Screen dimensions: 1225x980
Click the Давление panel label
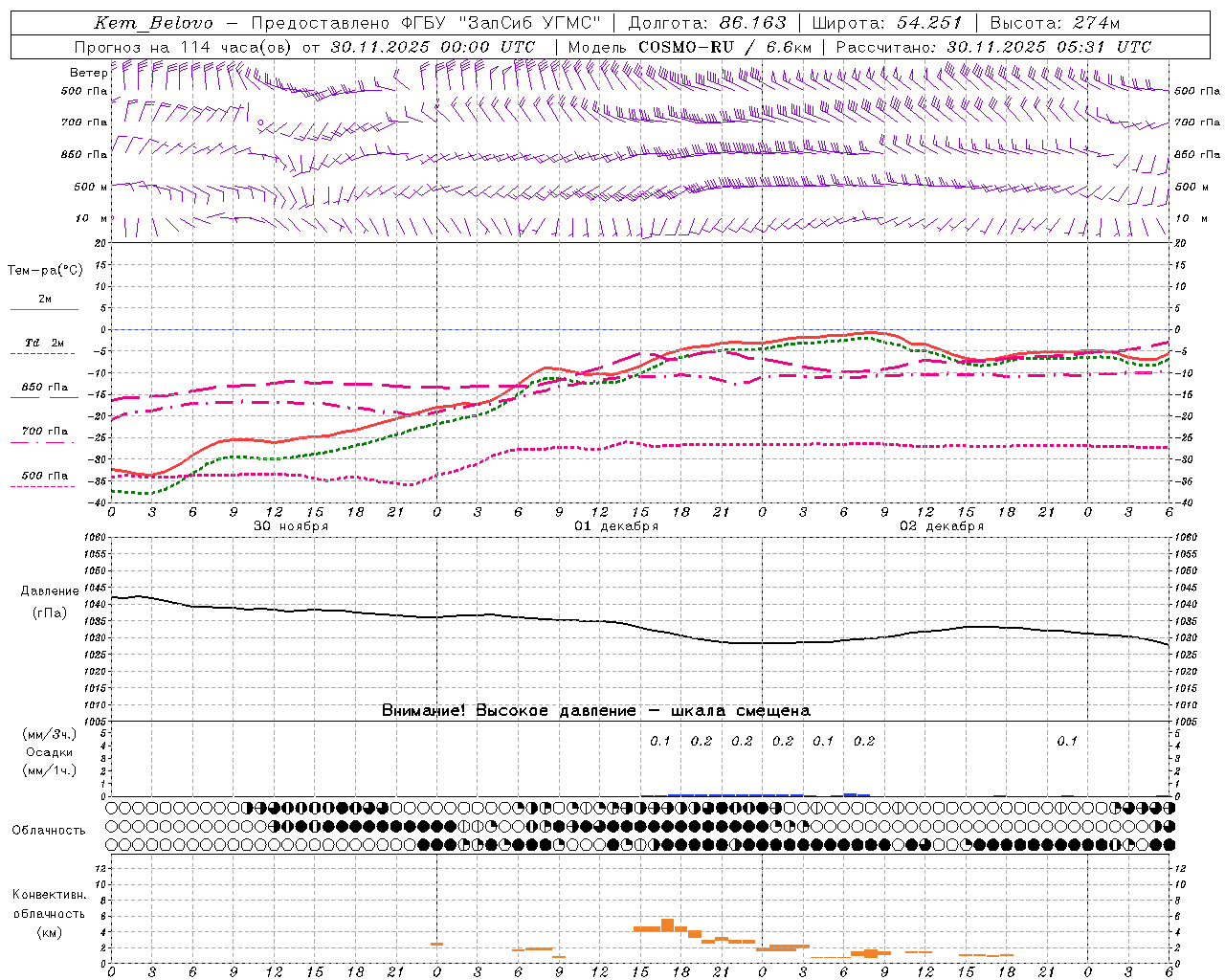pyautogui.click(x=50, y=591)
